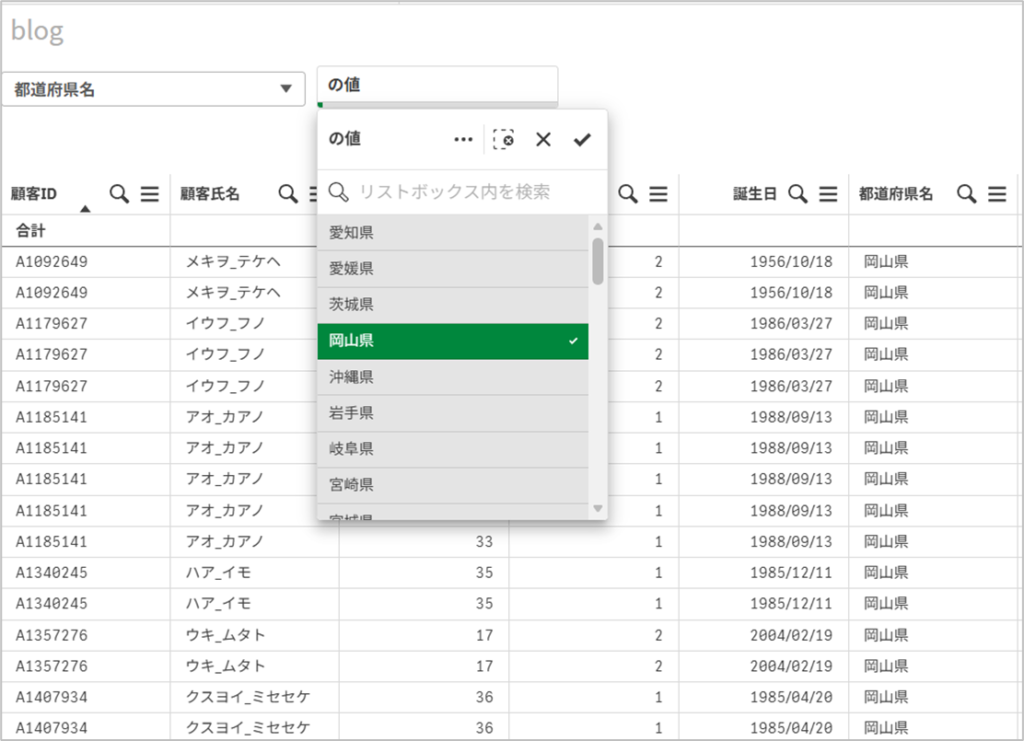Image resolution: width=1024 pixels, height=741 pixels.
Task: Open the listbox more options ellipsis menu
Action: 463,140
